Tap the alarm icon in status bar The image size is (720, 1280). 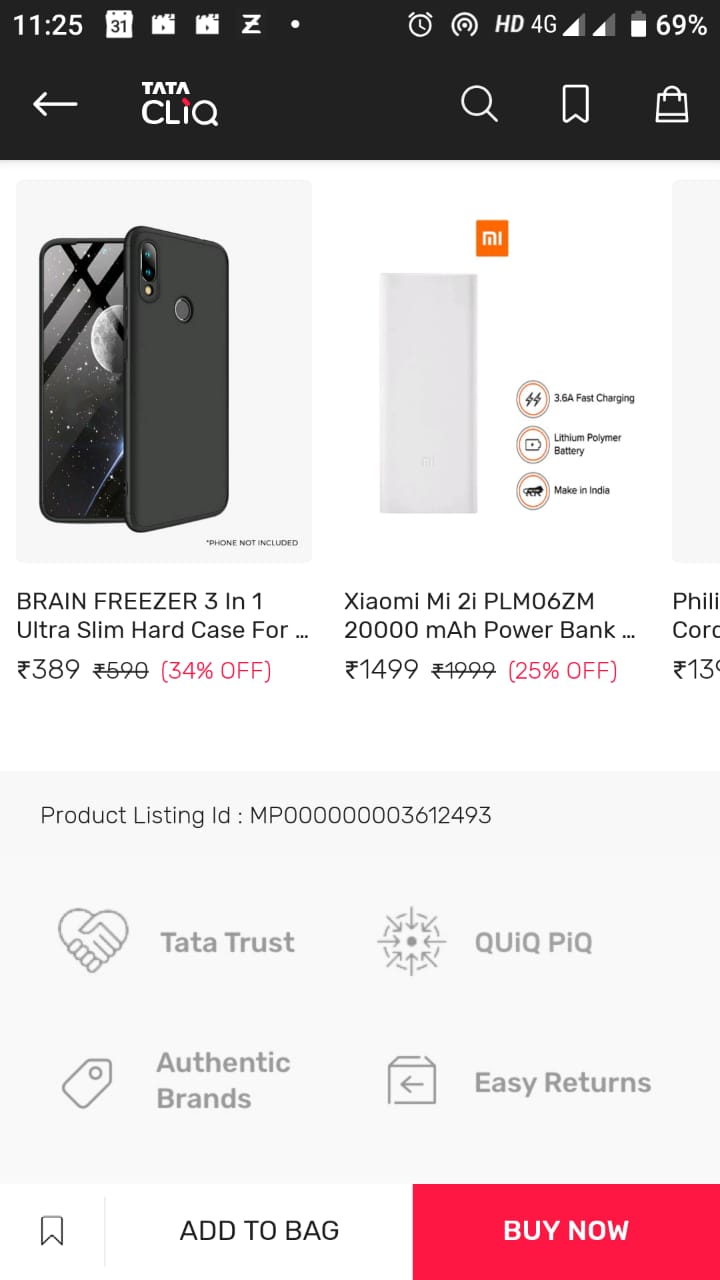coord(420,25)
